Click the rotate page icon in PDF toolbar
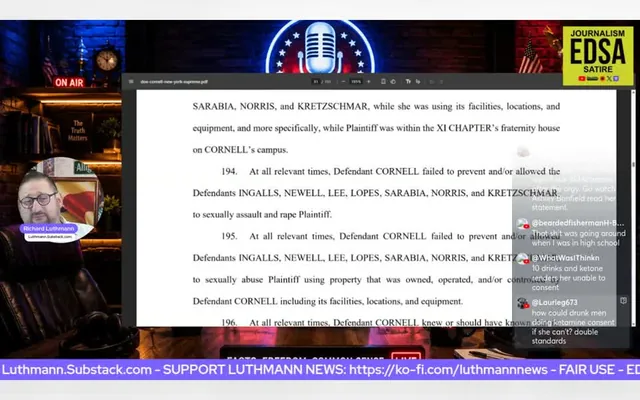This screenshot has width=640, height=400. (x=393, y=82)
